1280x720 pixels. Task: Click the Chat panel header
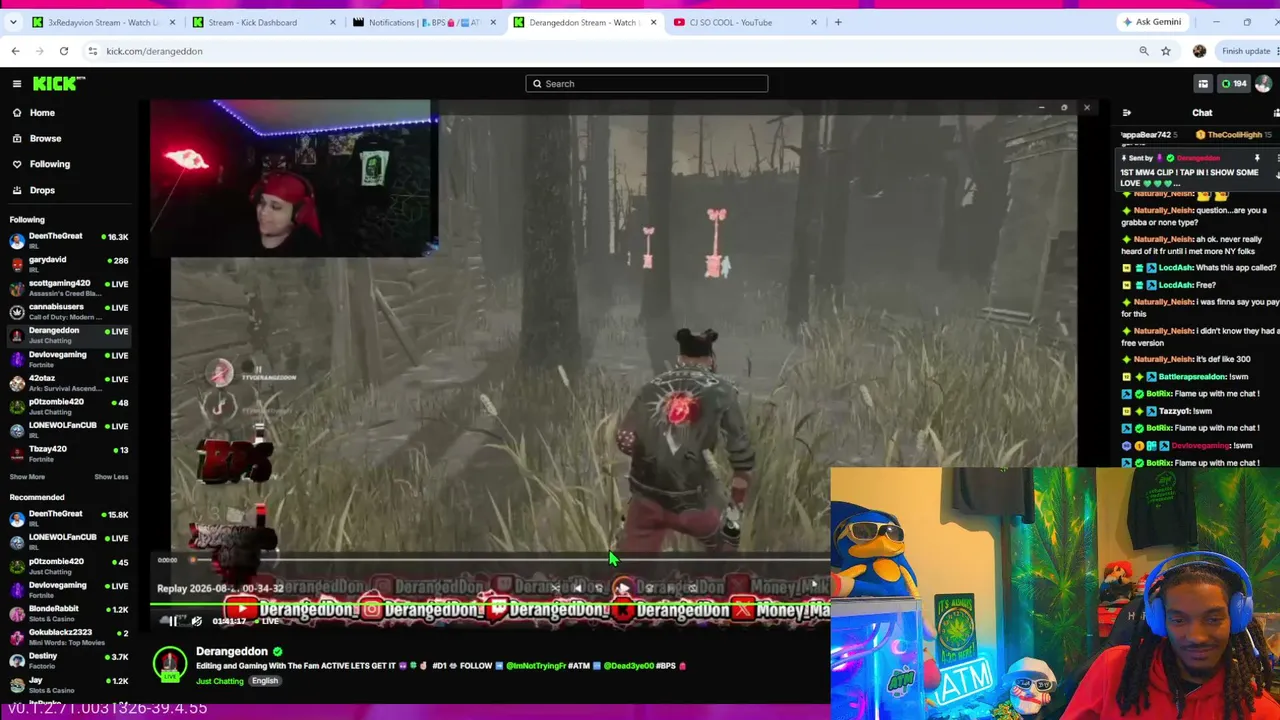1202,113
